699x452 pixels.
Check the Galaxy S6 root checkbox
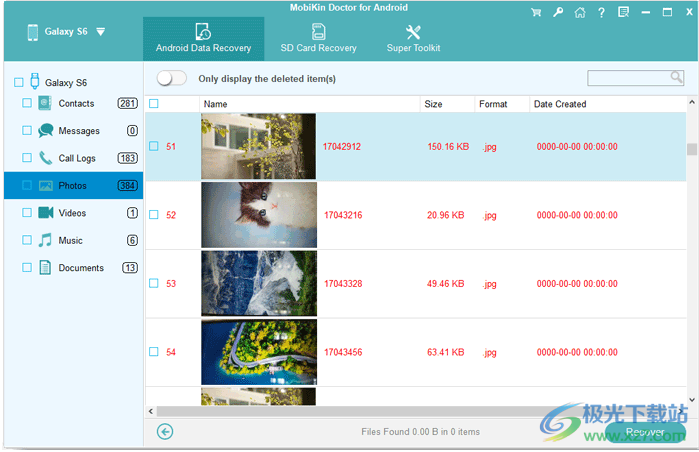coord(19,82)
